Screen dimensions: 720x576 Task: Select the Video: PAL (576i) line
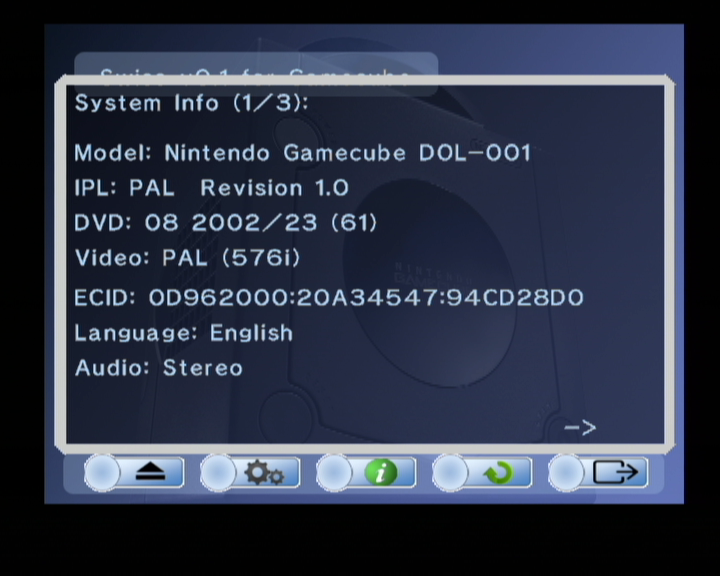tap(187, 258)
